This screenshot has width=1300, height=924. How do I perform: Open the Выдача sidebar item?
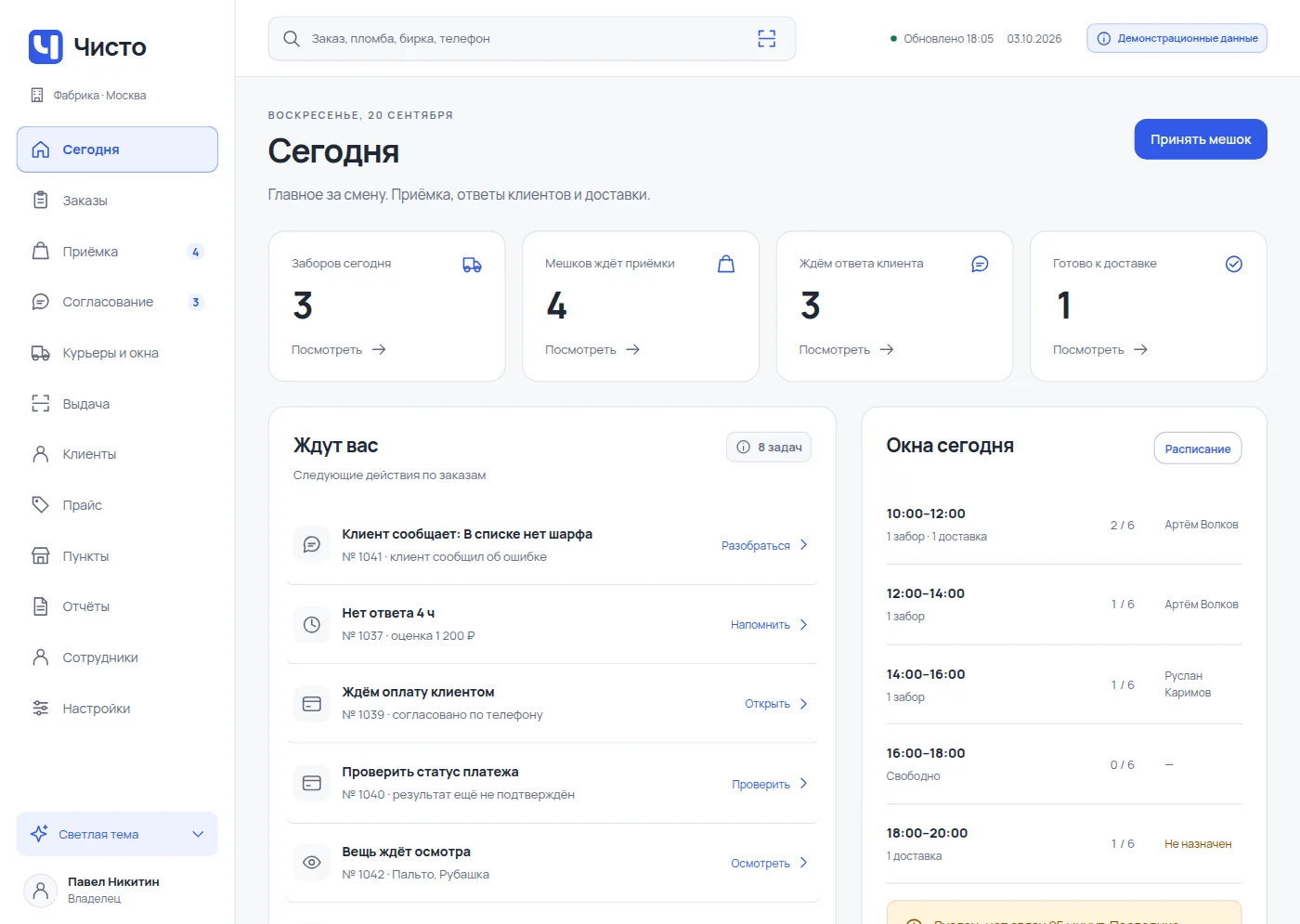tap(117, 404)
